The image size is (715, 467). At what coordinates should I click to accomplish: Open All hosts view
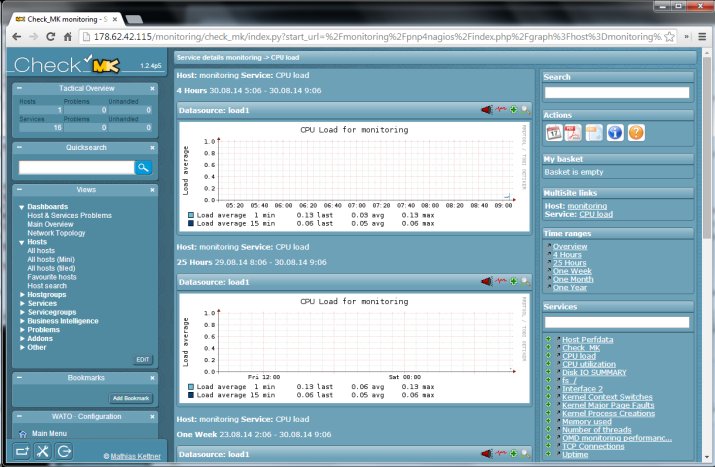click(41, 250)
